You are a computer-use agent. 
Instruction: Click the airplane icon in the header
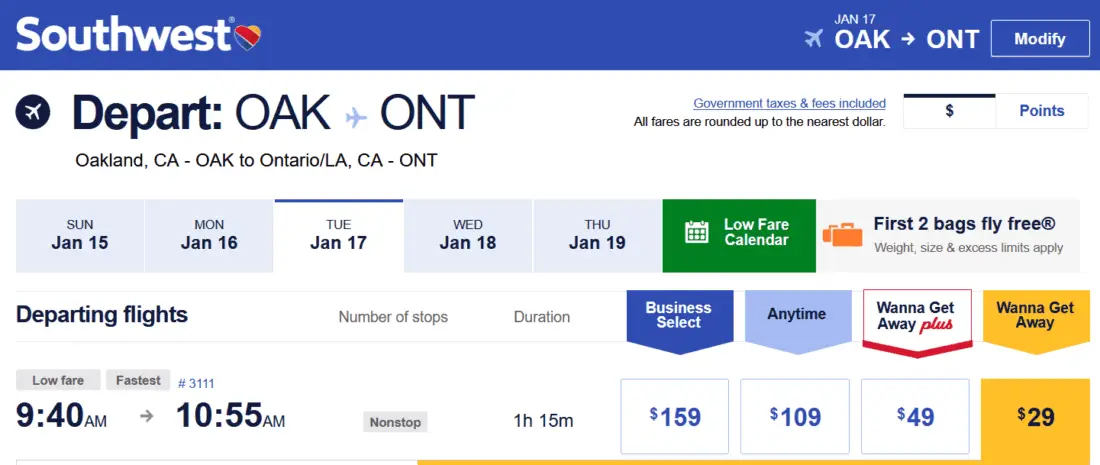(814, 39)
